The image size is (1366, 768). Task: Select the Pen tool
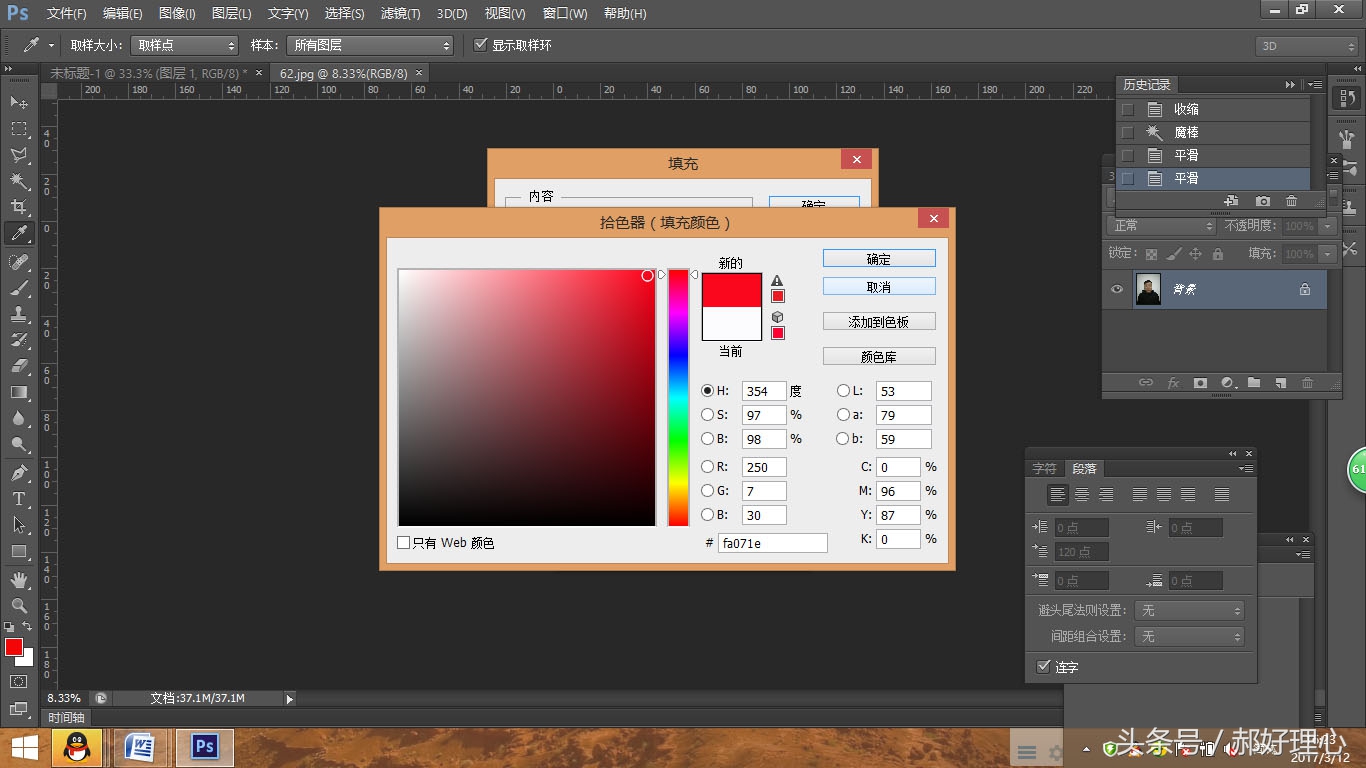pos(19,472)
